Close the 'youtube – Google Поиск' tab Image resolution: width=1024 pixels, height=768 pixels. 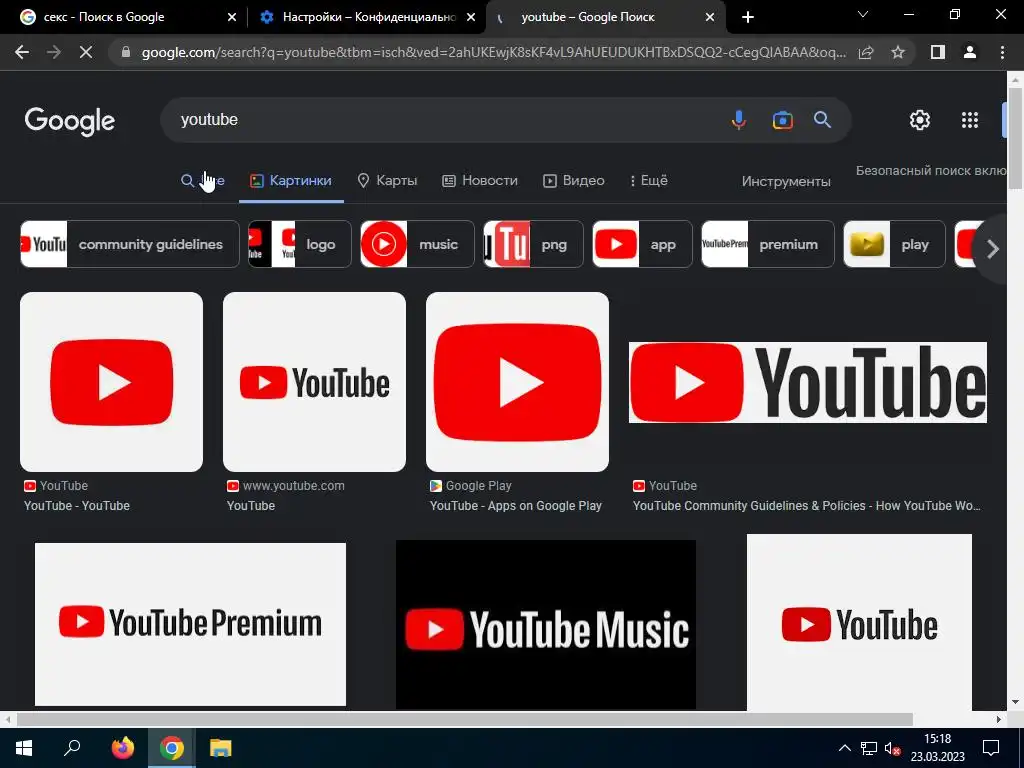tap(710, 17)
